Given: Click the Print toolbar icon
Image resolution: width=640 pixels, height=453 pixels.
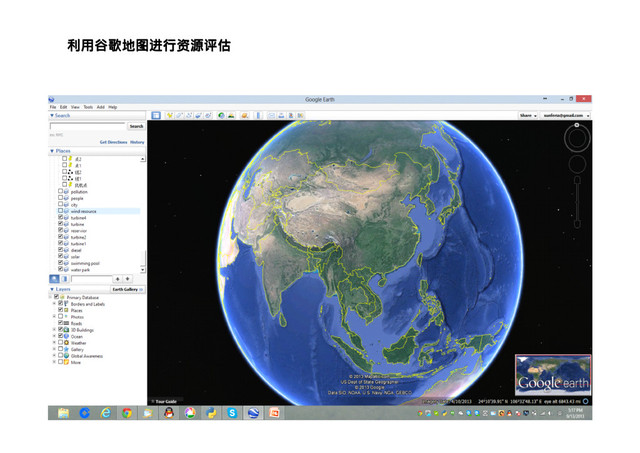Looking at the screenshot, I should point(281,115).
